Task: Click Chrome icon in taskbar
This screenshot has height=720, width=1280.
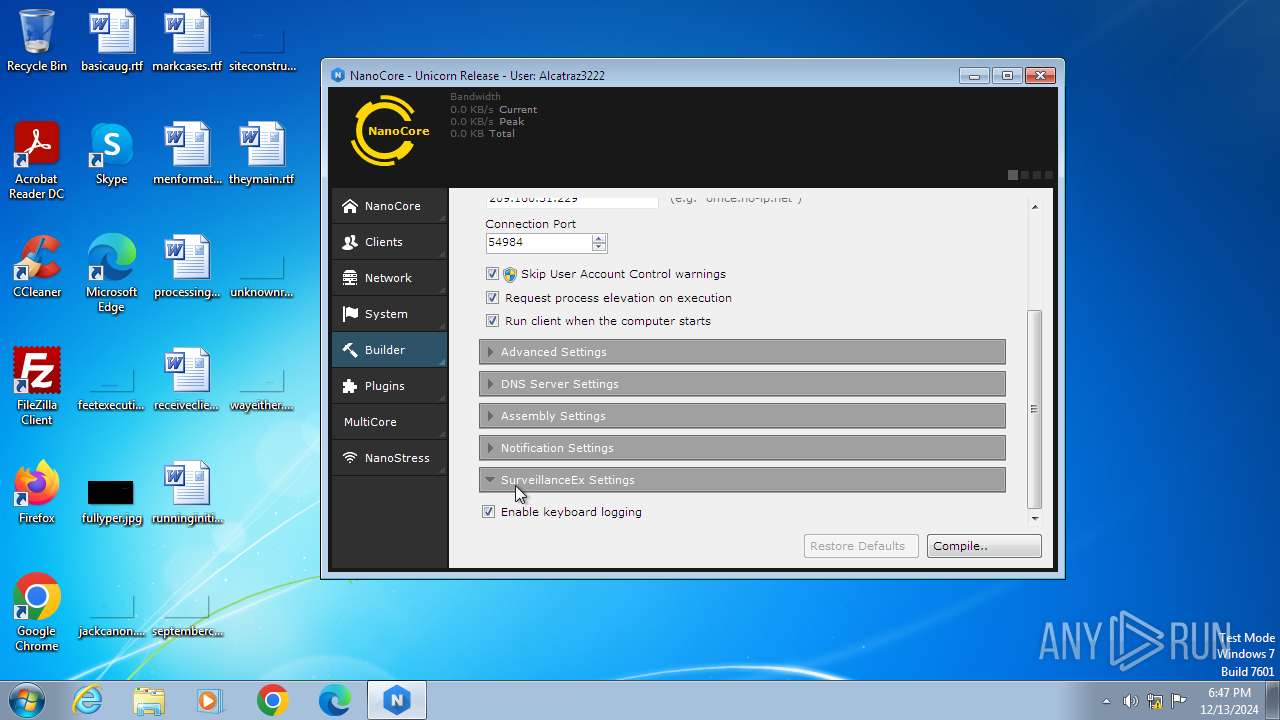Action: [x=272, y=700]
